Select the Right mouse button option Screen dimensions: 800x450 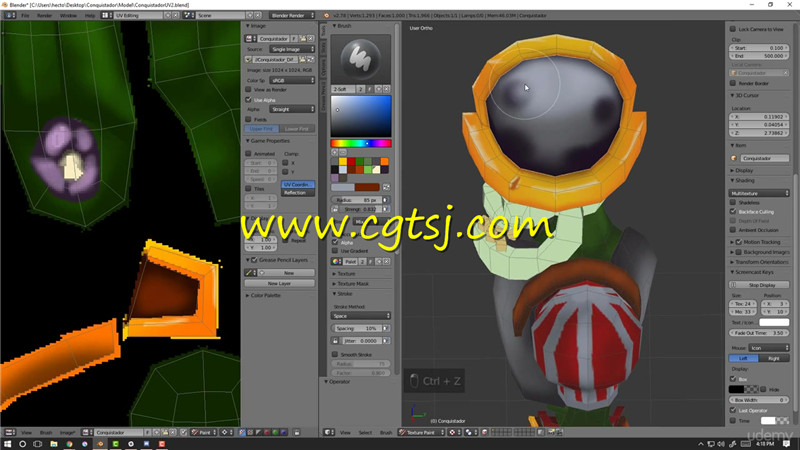pos(774,358)
